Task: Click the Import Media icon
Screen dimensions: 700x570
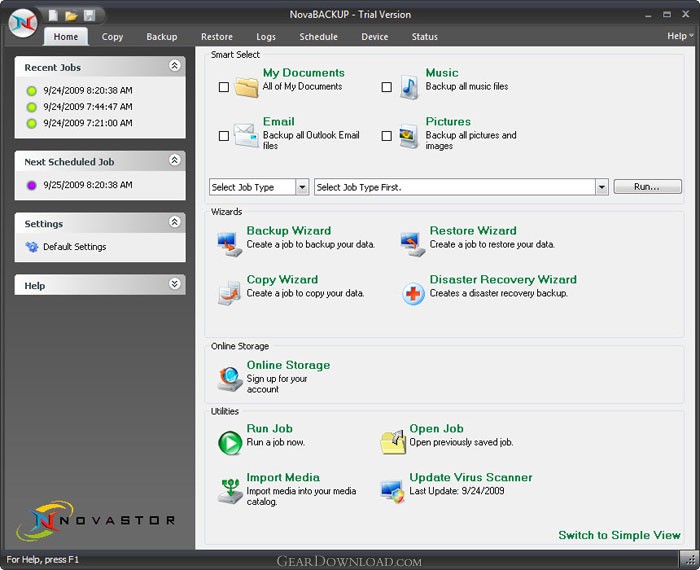Action: [230, 491]
